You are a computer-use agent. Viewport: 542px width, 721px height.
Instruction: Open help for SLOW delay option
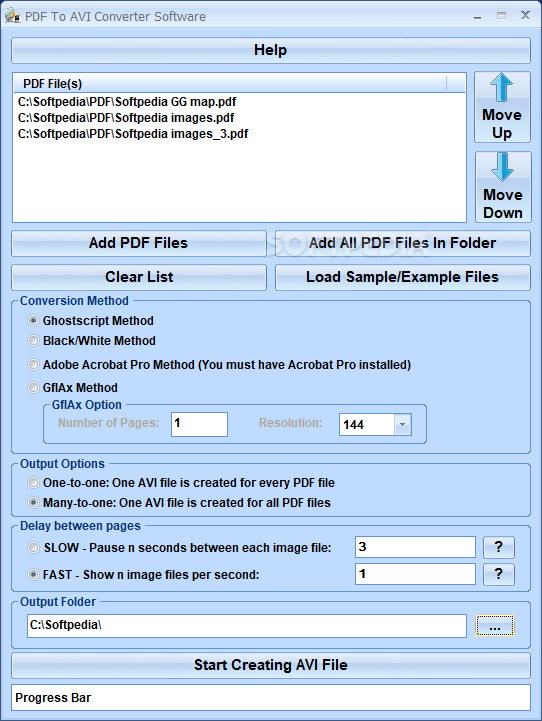pos(499,547)
